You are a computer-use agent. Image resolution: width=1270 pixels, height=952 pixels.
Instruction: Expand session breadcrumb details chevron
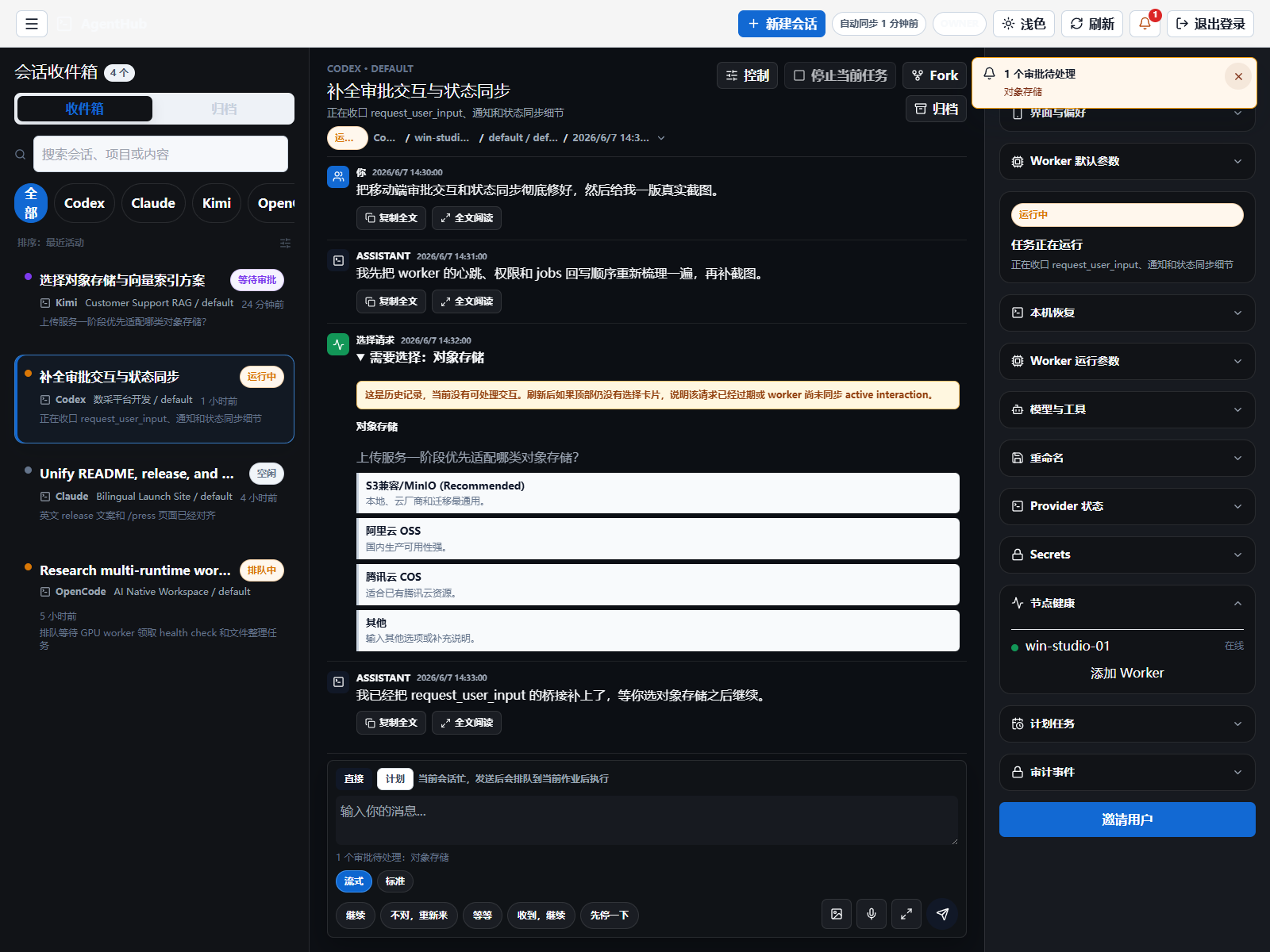point(661,138)
